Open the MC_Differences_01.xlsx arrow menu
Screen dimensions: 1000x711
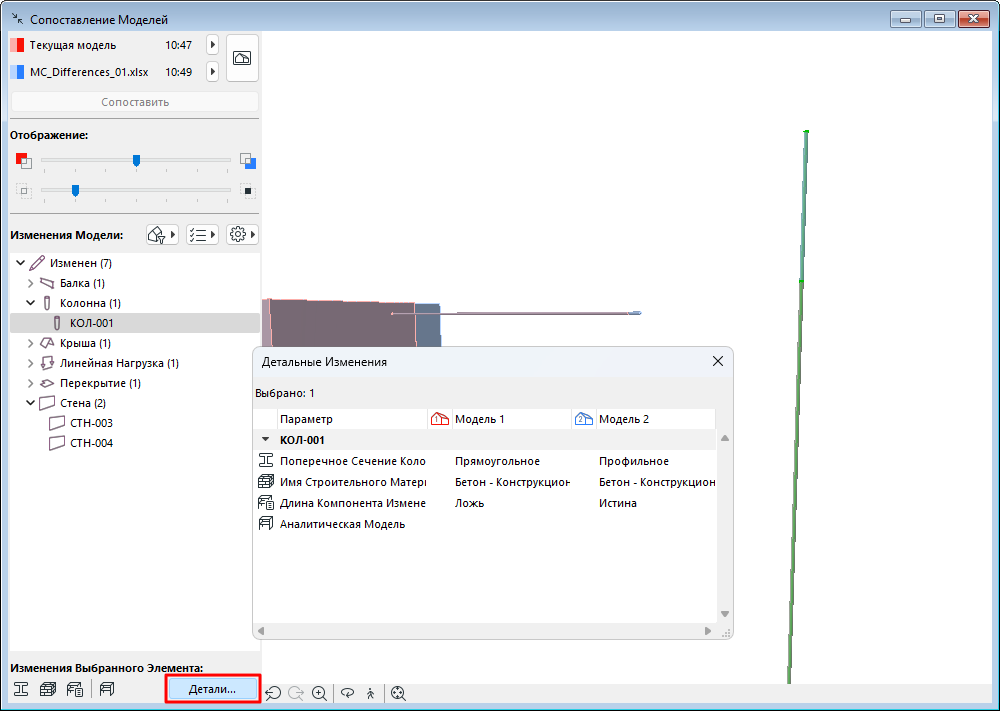(212, 72)
